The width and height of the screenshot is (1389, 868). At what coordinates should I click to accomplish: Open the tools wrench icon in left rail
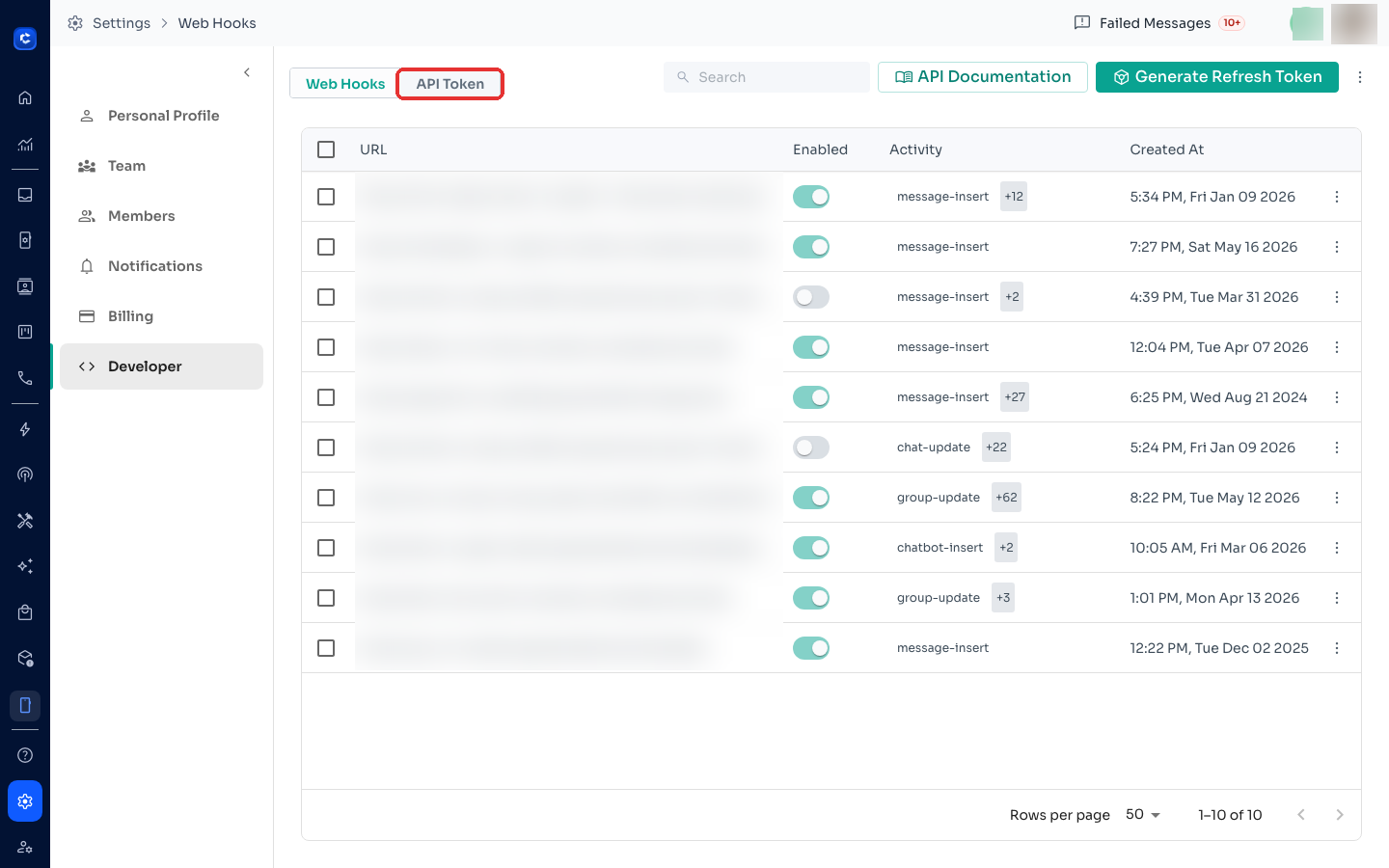coord(25,521)
